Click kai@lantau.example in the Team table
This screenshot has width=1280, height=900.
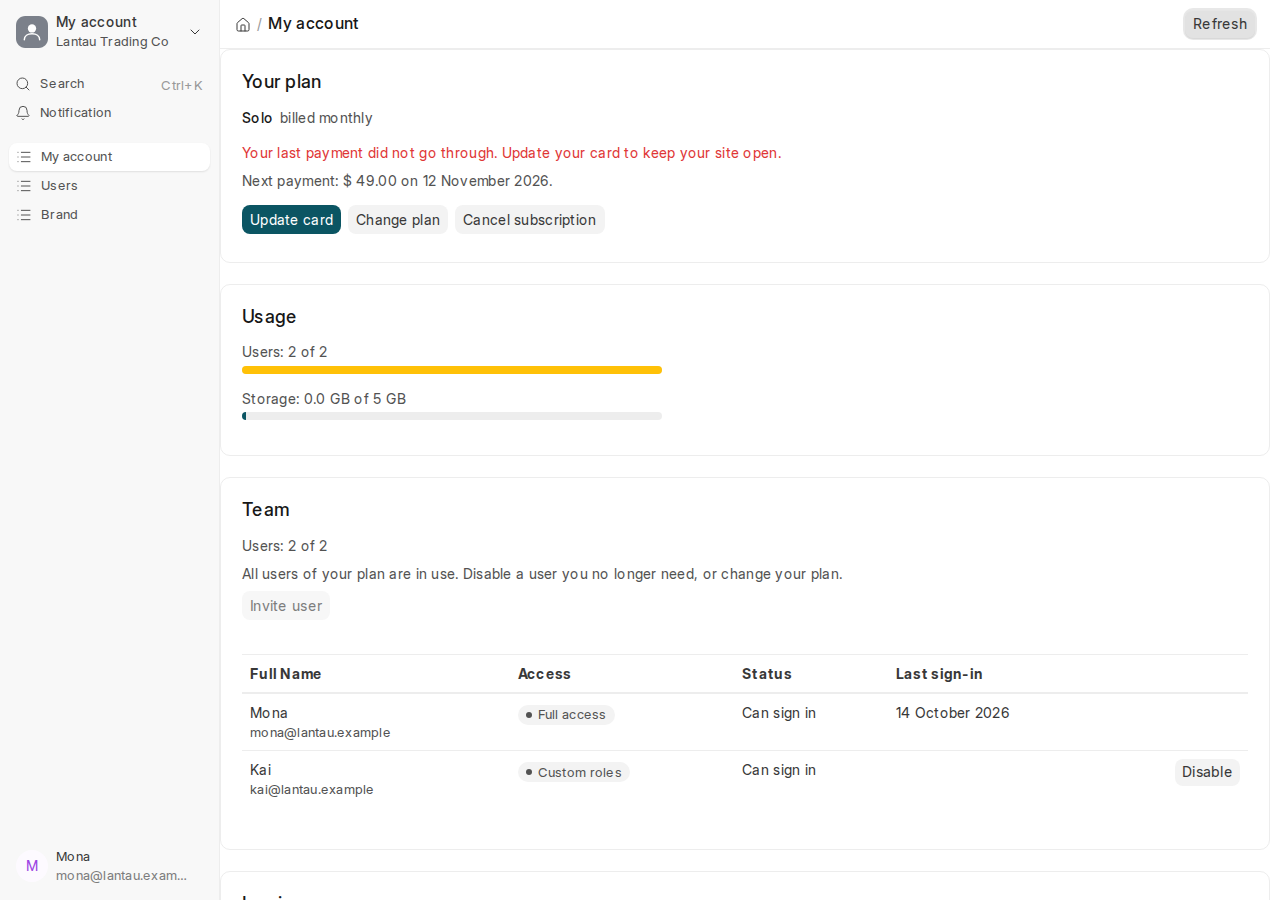tap(312, 790)
